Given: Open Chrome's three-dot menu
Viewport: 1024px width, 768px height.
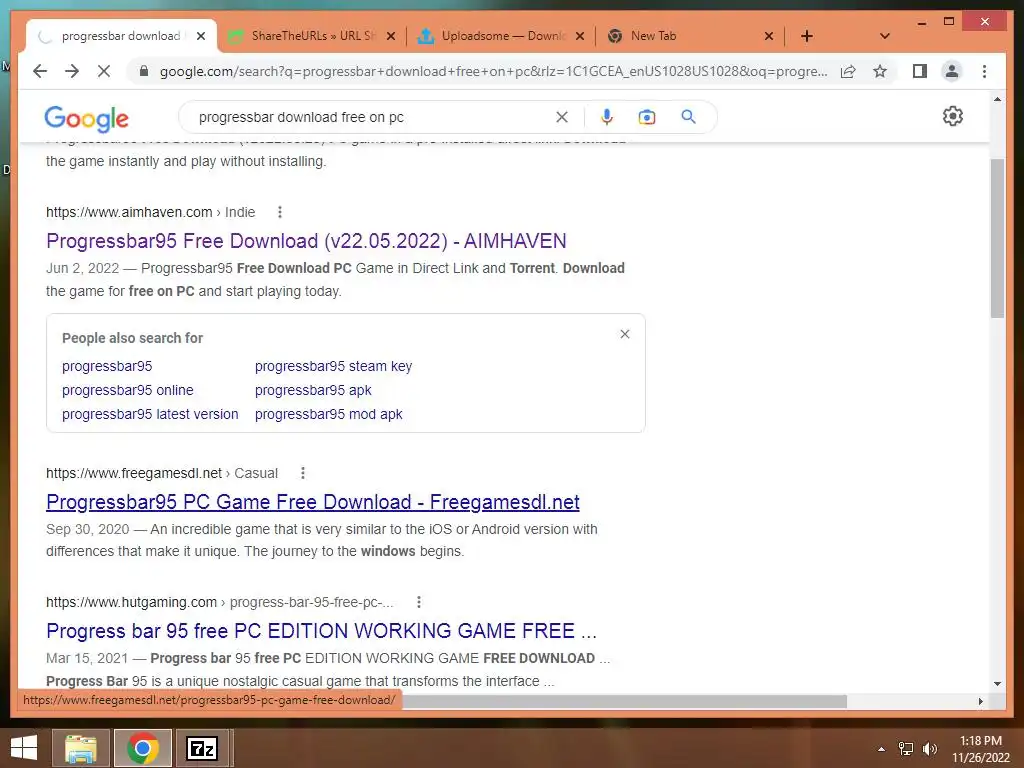Looking at the screenshot, I should [x=984, y=71].
